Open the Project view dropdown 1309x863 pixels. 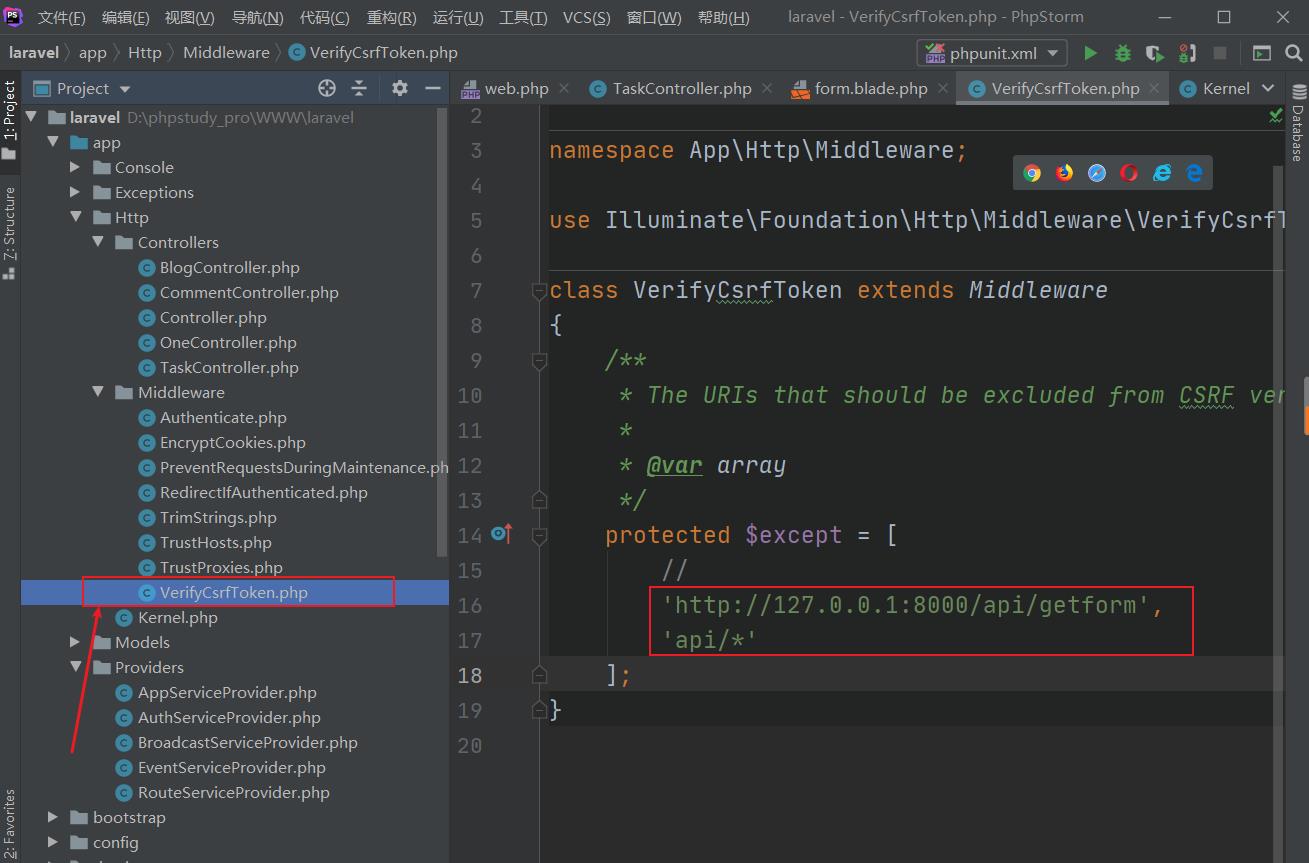click(125, 89)
